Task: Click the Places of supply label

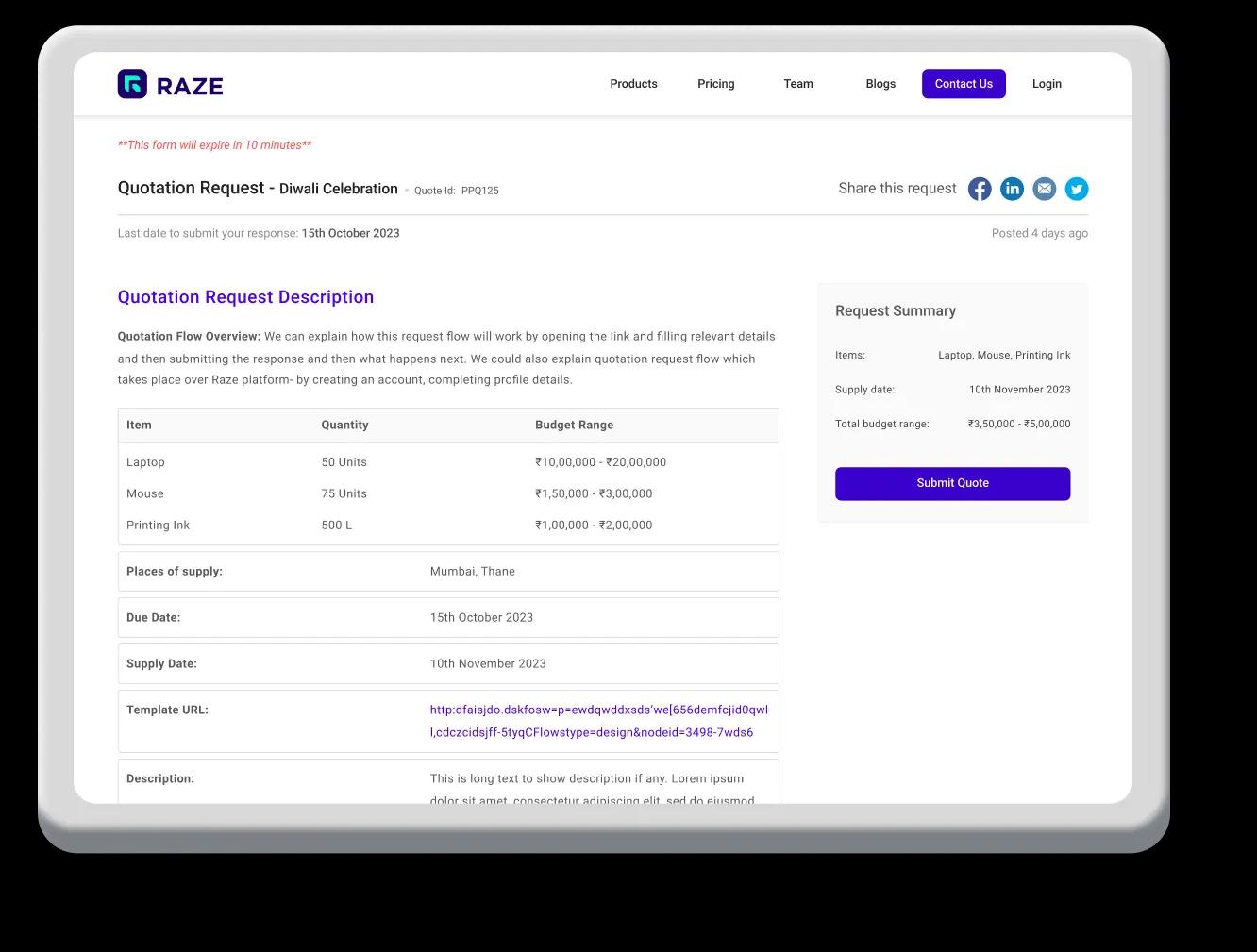Action: tap(175, 571)
